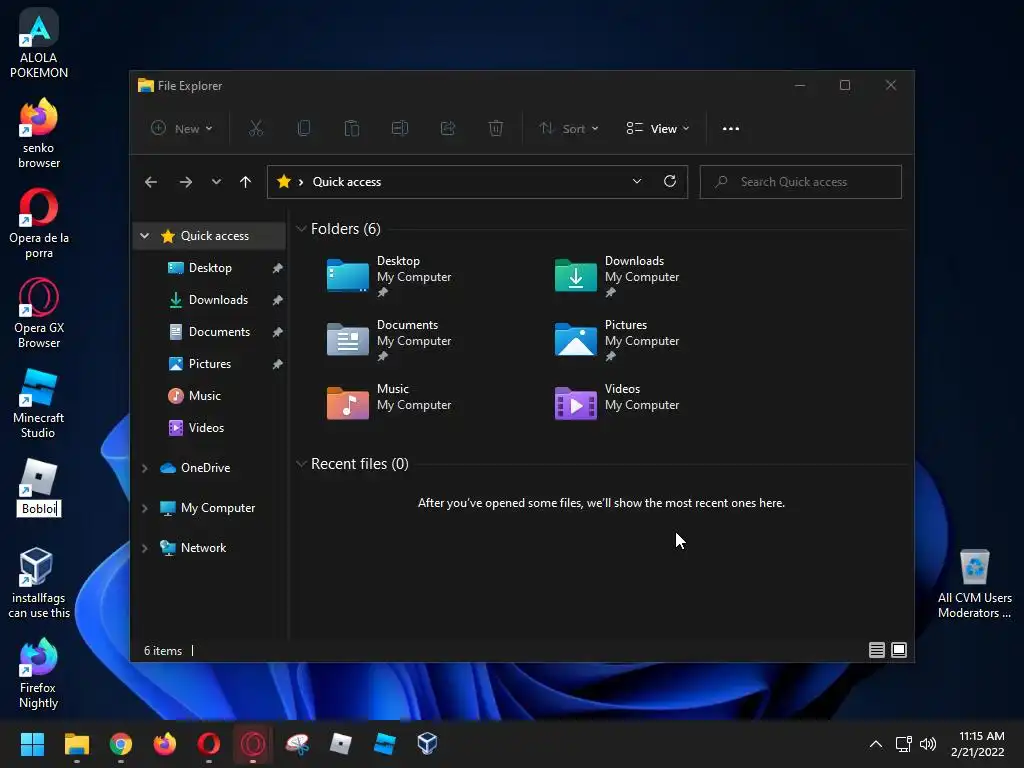
Task: Click the Share icon in toolbar
Action: coord(448,129)
